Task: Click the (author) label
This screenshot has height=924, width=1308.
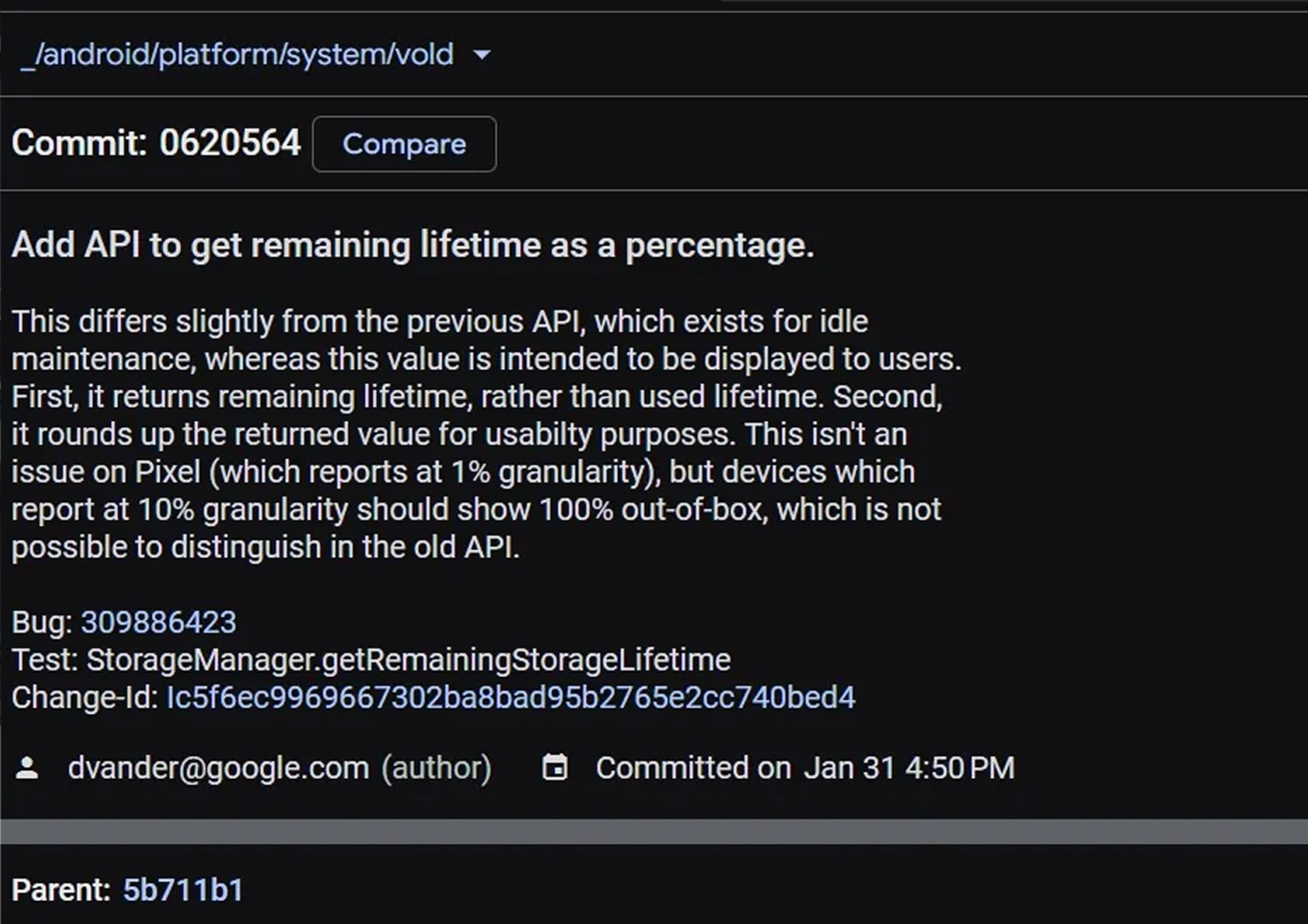Action: (436, 768)
